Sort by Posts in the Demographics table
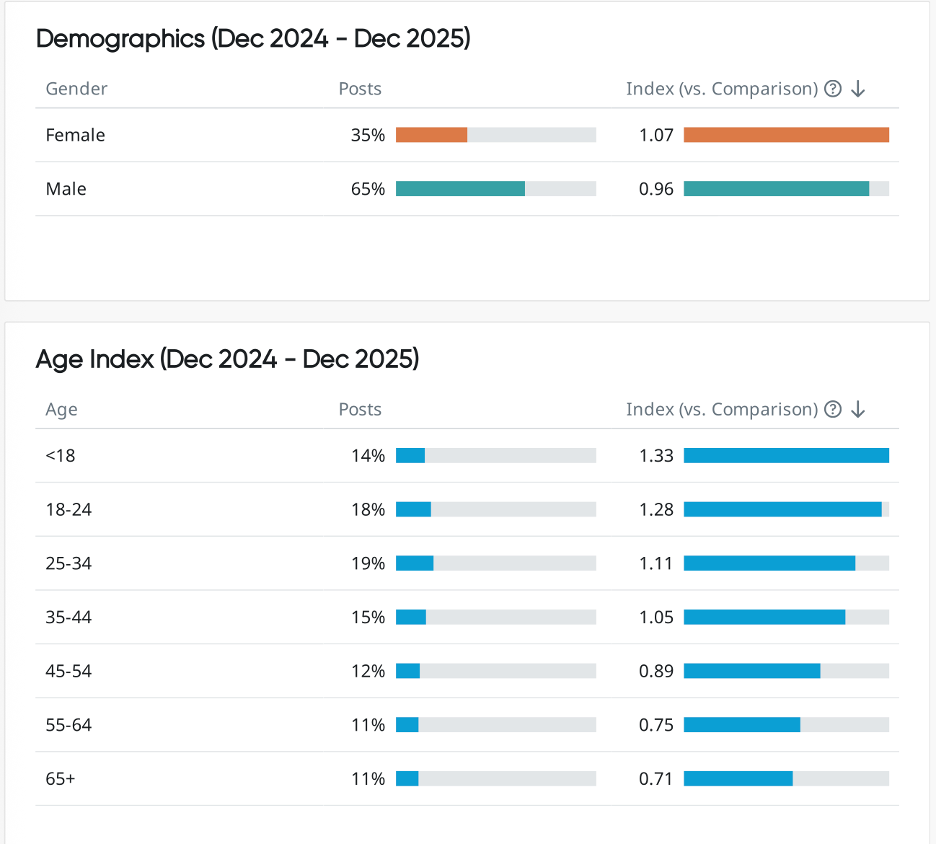936x844 pixels. pos(359,89)
